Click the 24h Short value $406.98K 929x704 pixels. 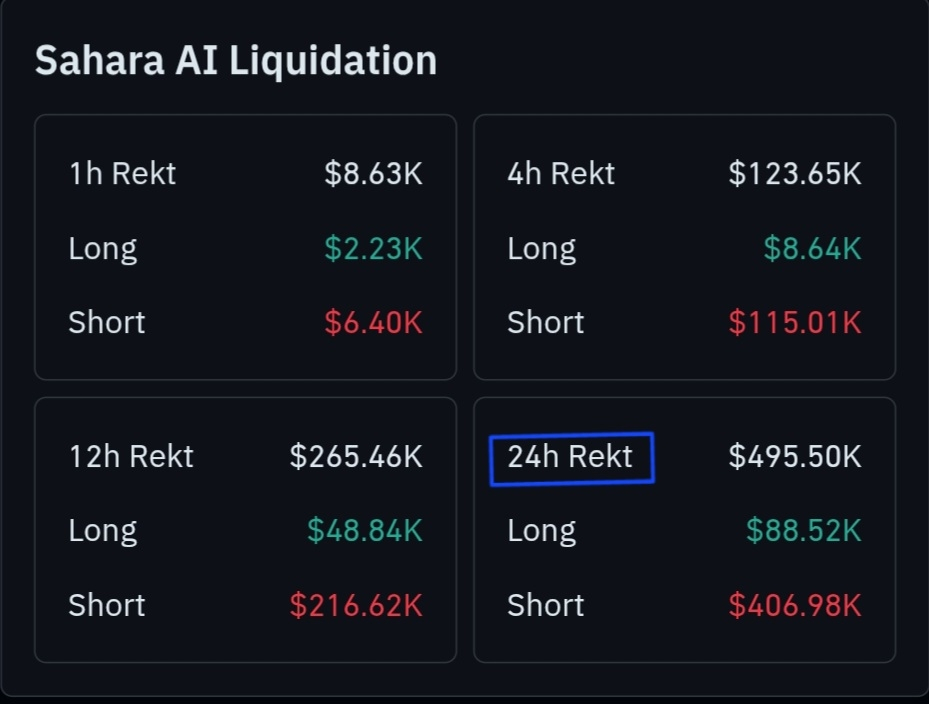point(794,605)
